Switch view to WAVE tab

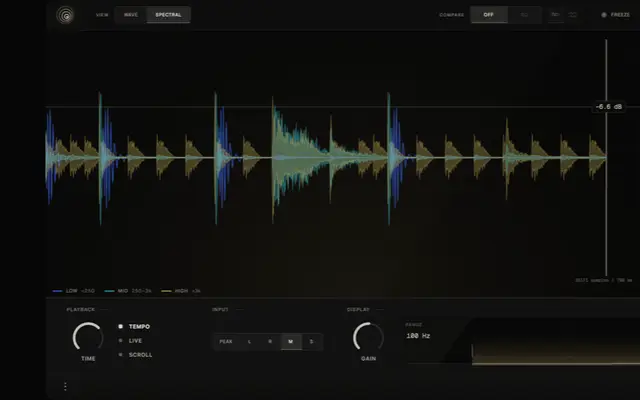[131, 15]
